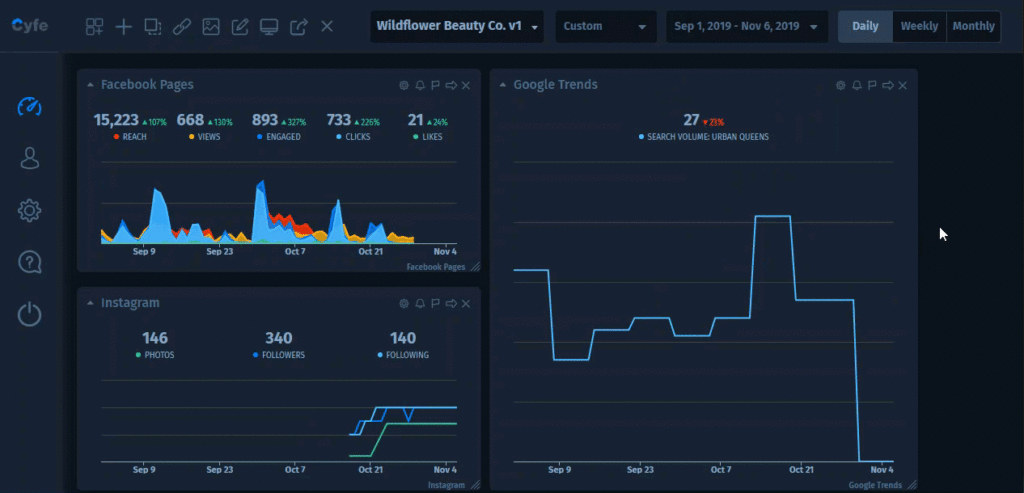Click the Google Trends widget resize handle

[912, 485]
